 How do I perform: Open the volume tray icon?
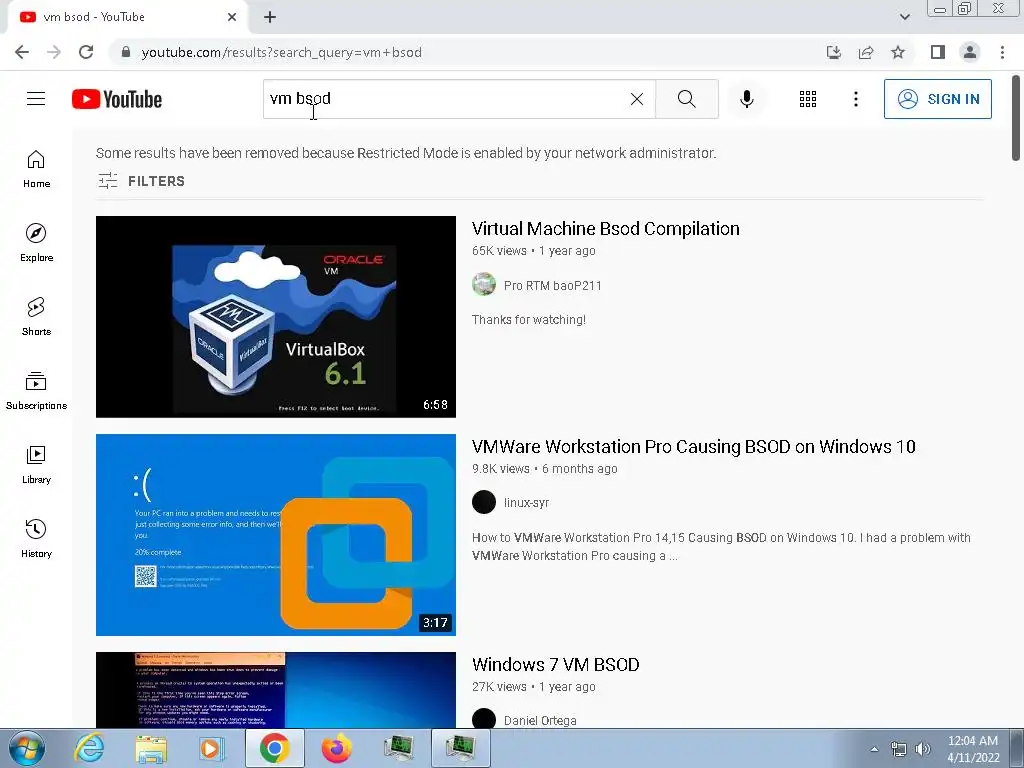923,749
